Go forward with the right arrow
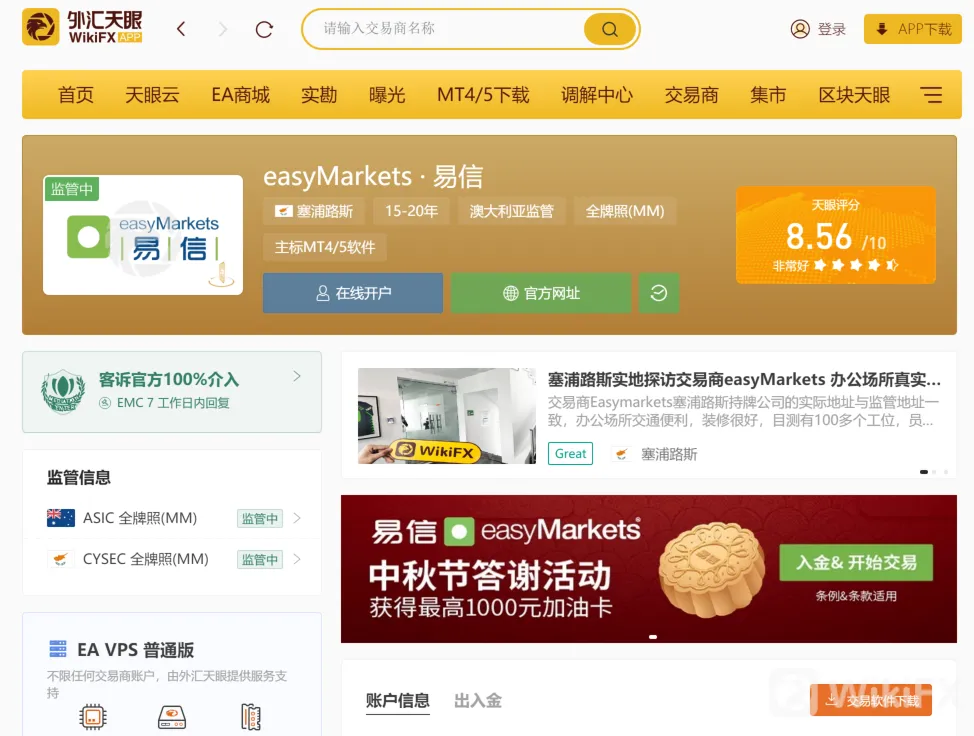Screen dimensions: 974x736 [x=223, y=29]
